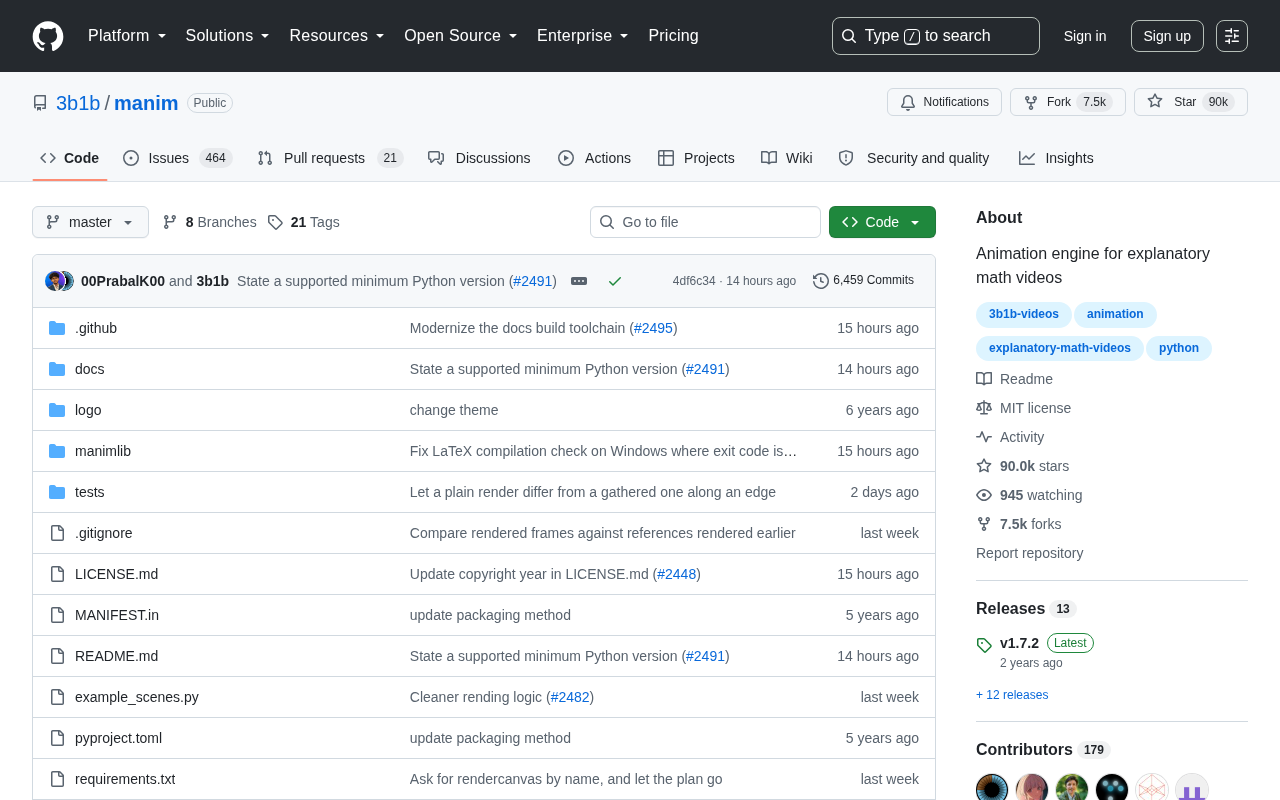This screenshot has width=1280, height=800.
Task: Click the requirements.txt file icon
Action: click(57, 779)
